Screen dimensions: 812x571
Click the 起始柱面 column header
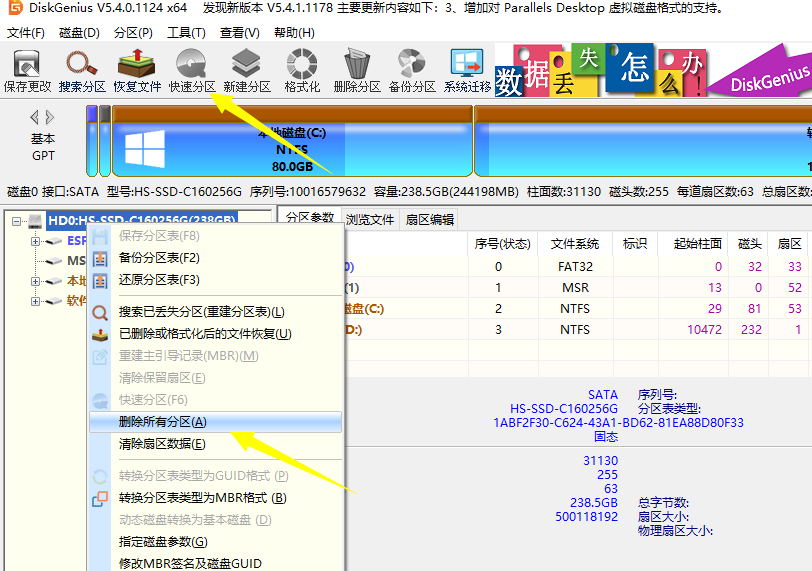pyautogui.click(x=697, y=244)
